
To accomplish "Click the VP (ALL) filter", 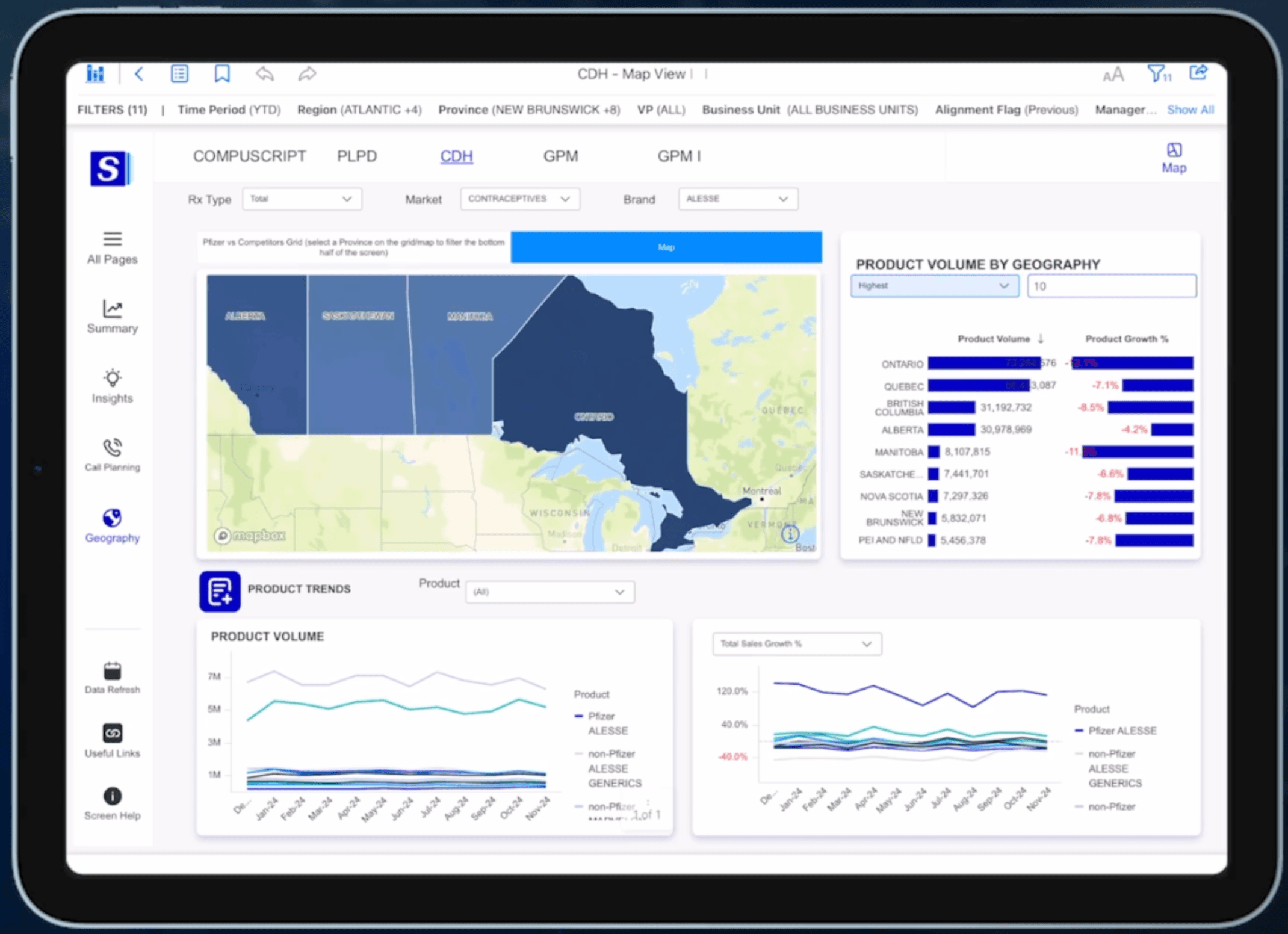I will (661, 110).
